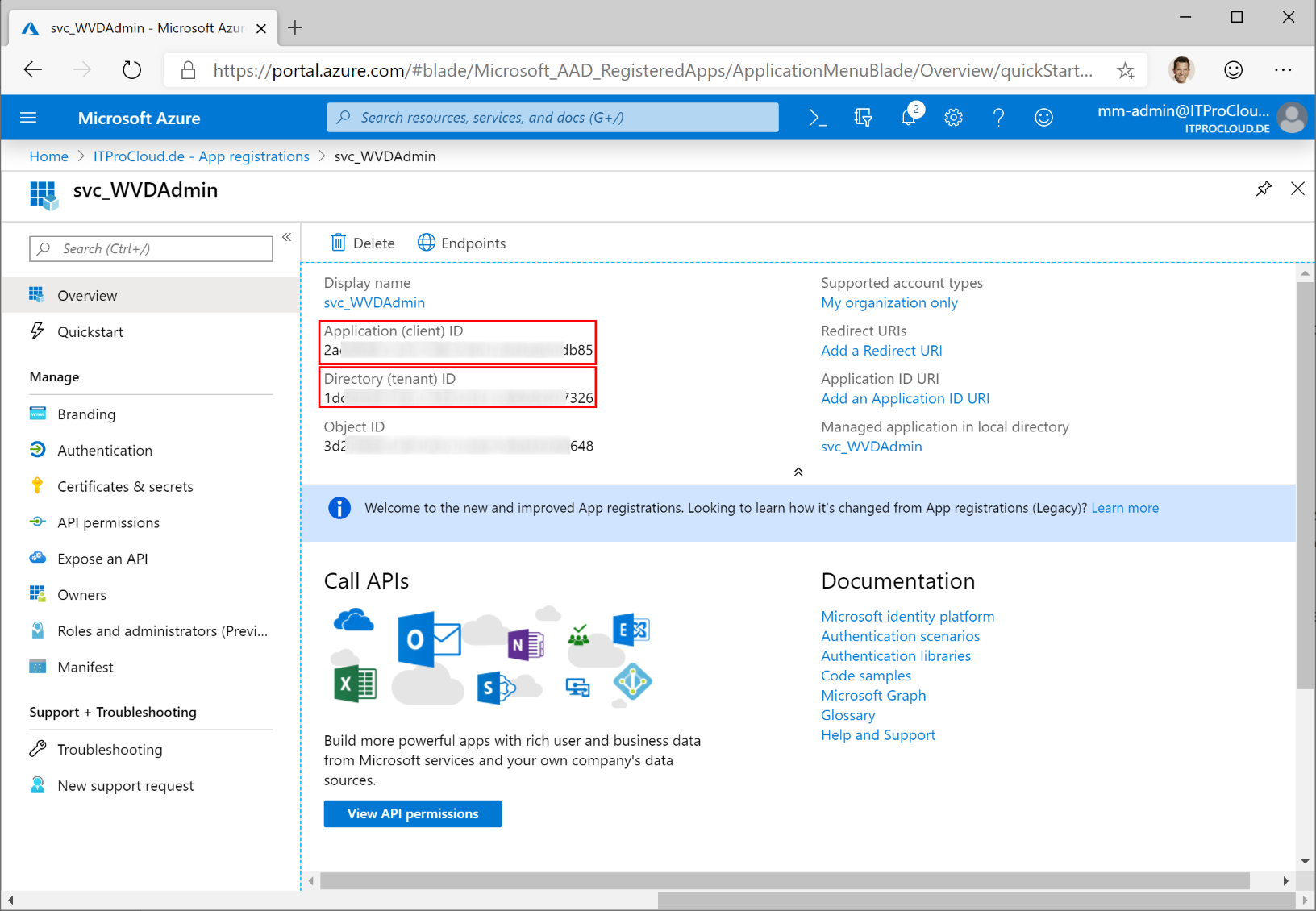Viewport: 1316px width, 911px height.
Task: Open the Authentication libraries link
Action: (x=896, y=655)
